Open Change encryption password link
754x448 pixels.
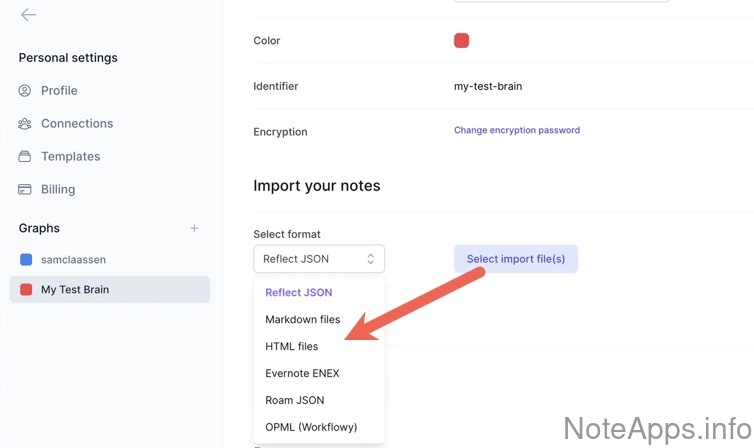point(517,130)
